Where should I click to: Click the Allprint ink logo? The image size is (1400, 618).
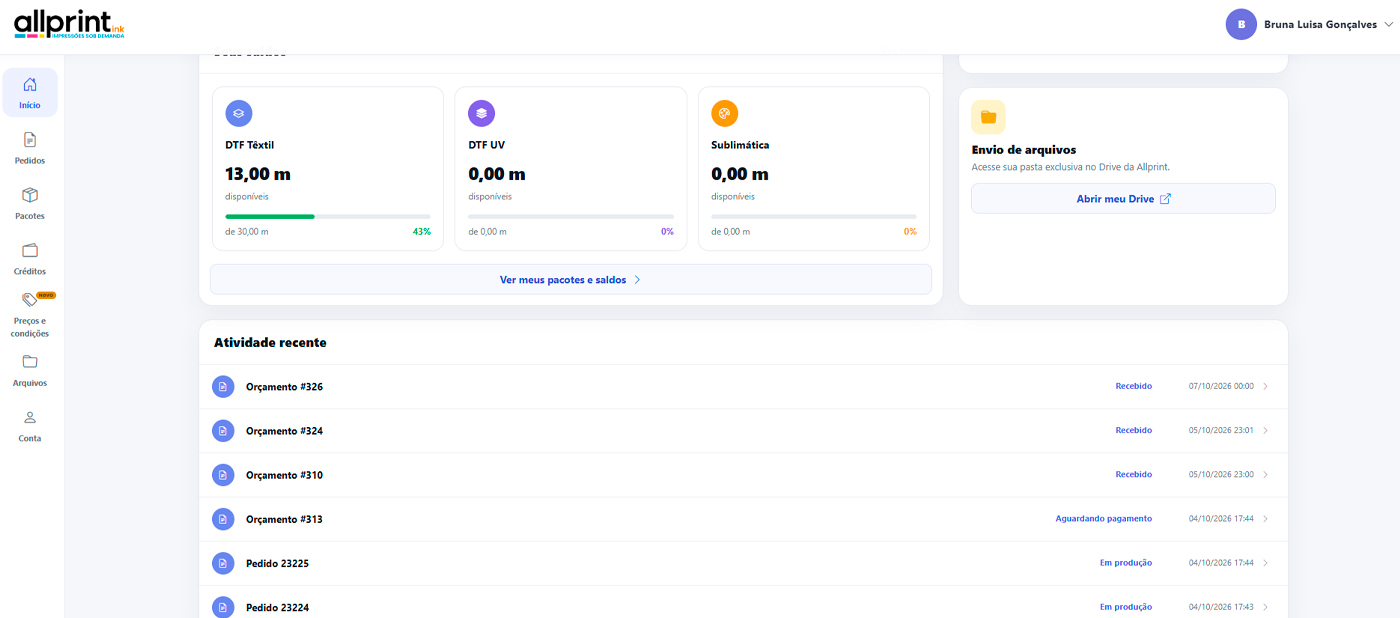(69, 24)
